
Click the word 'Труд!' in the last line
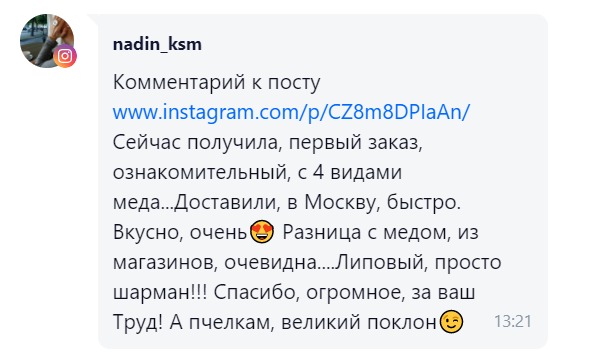click(138, 322)
